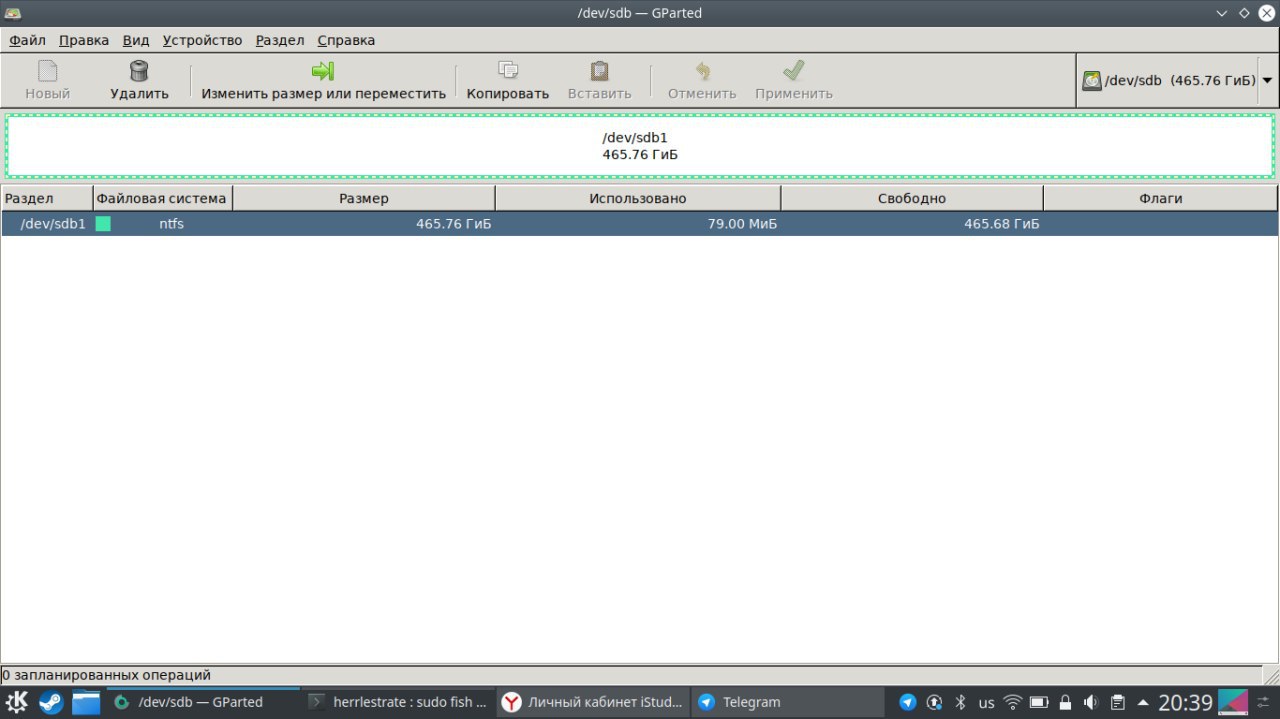This screenshot has height=719, width=1280.
Task: Click the battery tray icon
Action: click(1039, 702)
